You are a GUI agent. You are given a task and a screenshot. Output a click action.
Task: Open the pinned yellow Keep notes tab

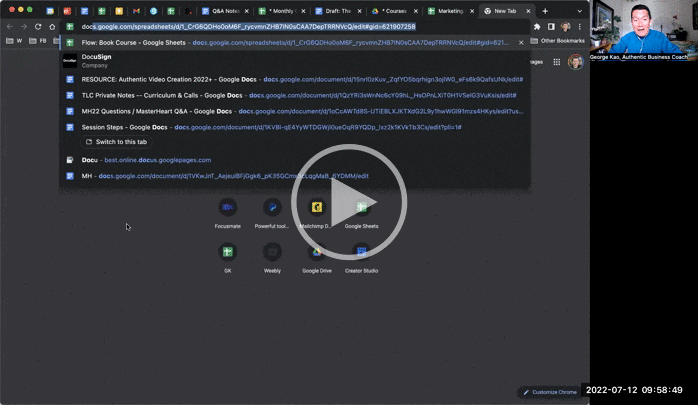[119, 11]
